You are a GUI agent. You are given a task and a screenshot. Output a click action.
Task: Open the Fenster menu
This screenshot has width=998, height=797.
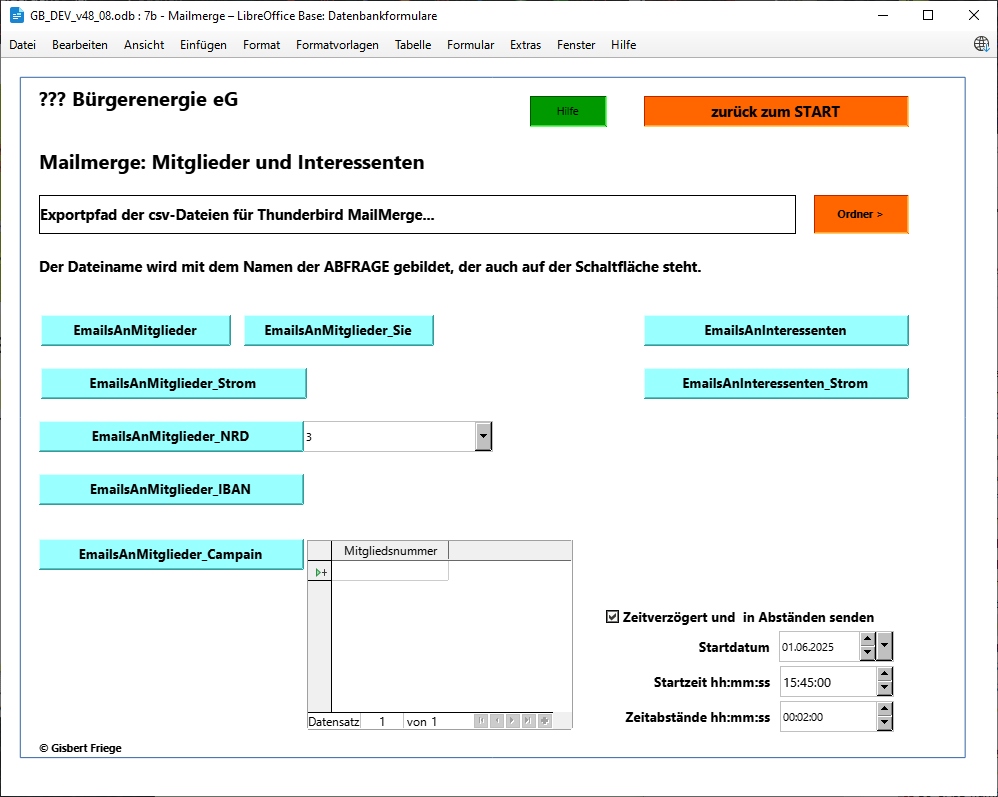click(x=576, y=45)
